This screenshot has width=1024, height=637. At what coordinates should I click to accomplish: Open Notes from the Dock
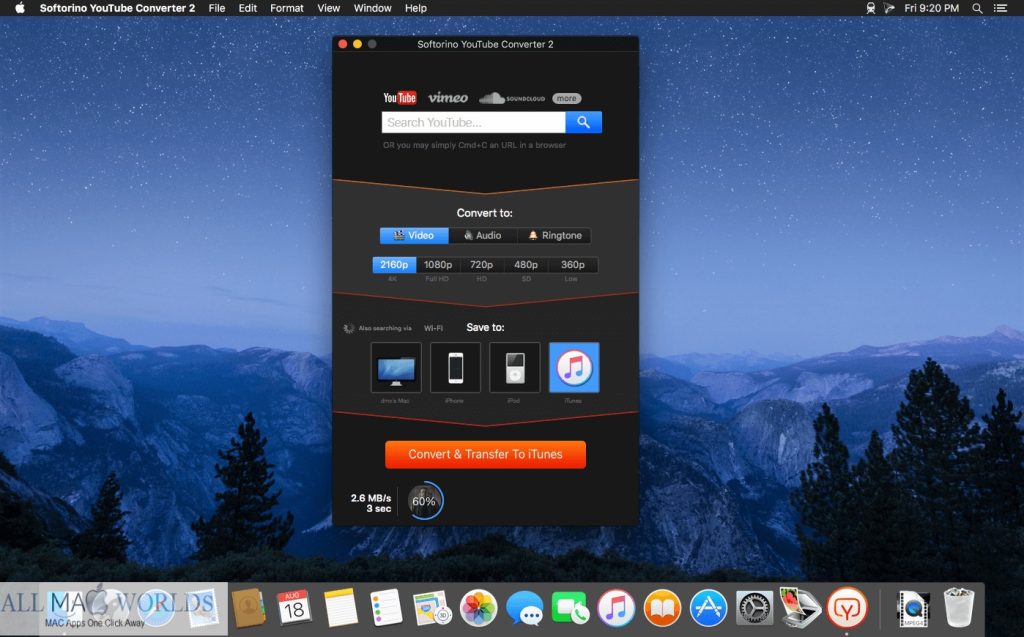click(x=340, y=608)
